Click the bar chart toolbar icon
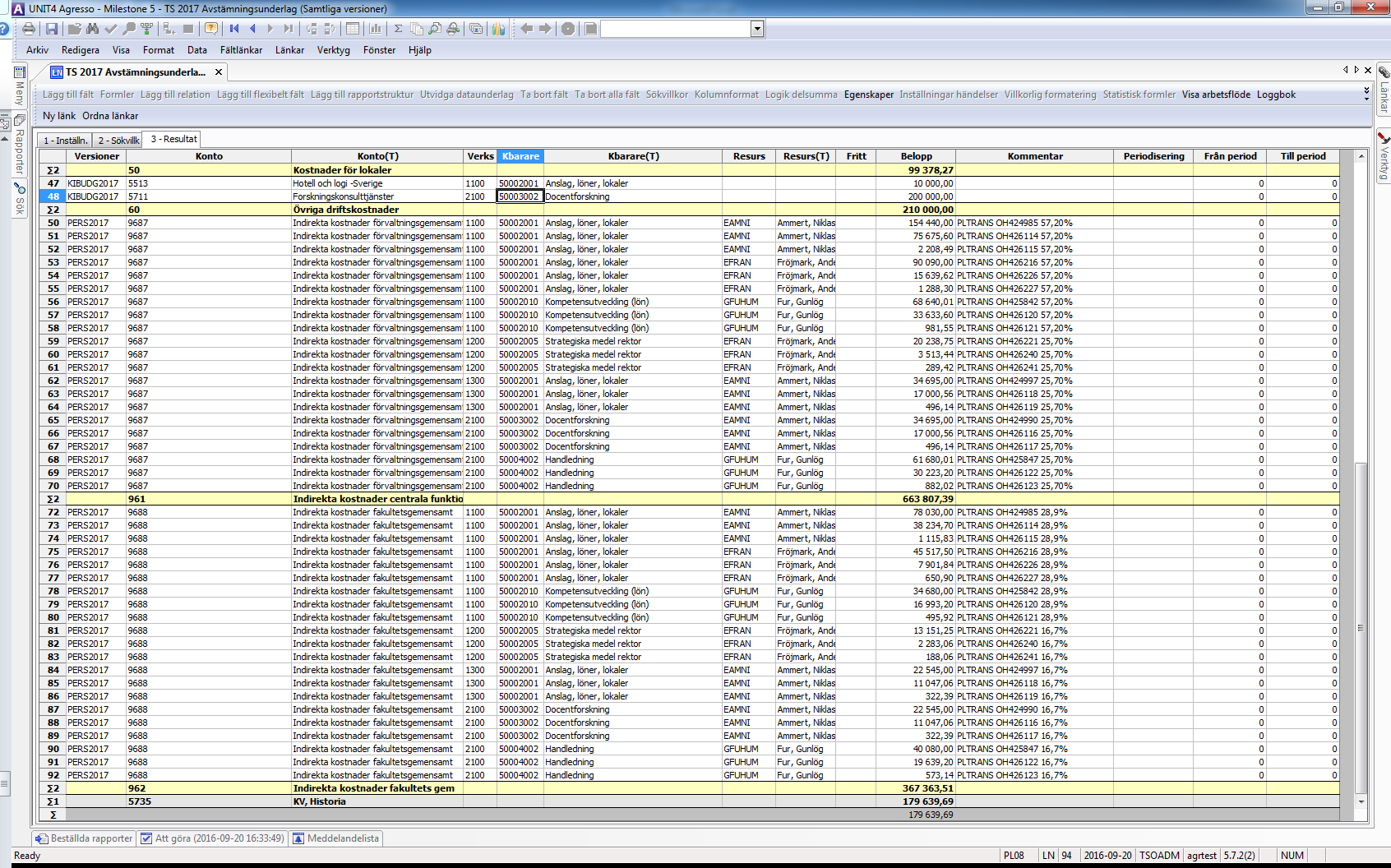Screen dimensions: 1391x868 [x=376, y=29]
